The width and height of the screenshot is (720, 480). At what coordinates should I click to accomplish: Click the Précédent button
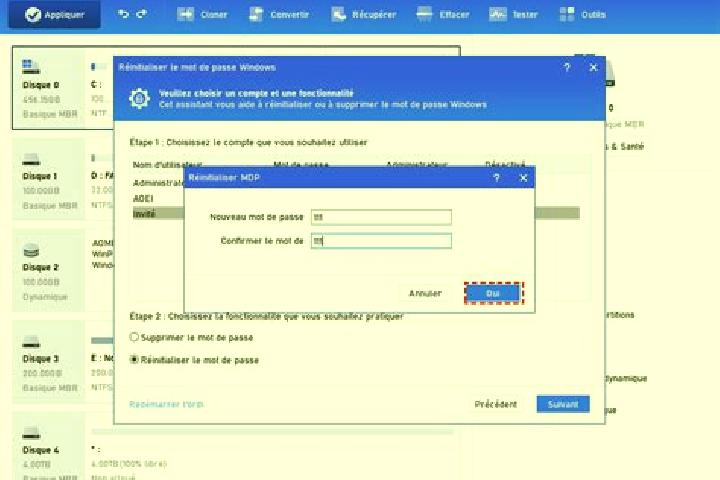tap(495, 404)
